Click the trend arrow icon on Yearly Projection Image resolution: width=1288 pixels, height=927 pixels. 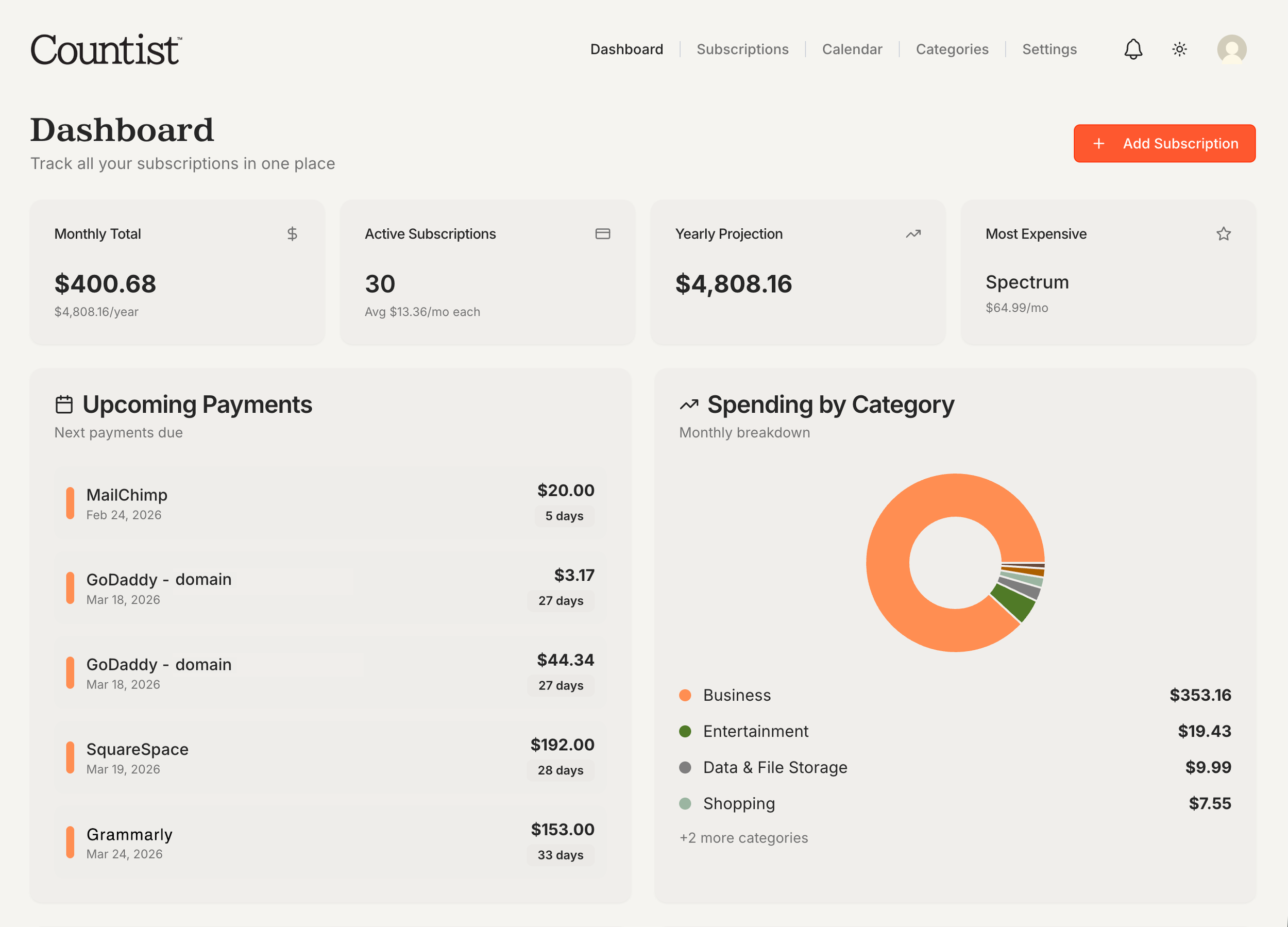click(x=913, y=234)
